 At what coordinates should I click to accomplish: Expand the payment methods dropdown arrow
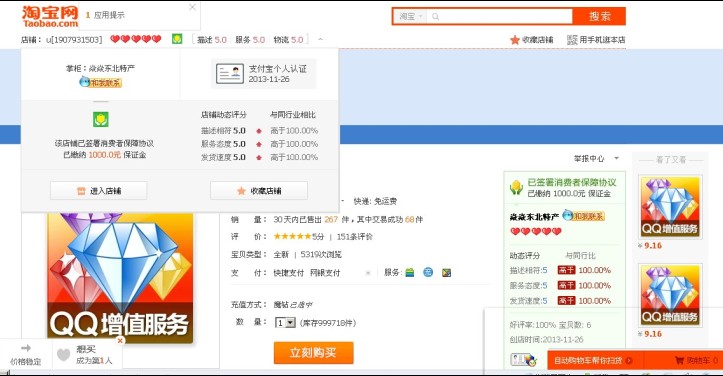point(367,273)
